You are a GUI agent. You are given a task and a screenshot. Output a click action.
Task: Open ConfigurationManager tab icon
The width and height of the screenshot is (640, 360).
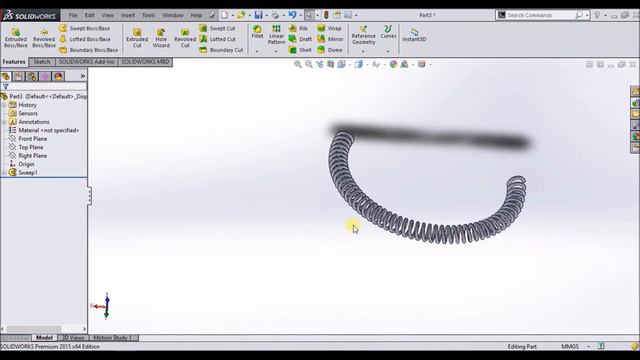[32, 76]
